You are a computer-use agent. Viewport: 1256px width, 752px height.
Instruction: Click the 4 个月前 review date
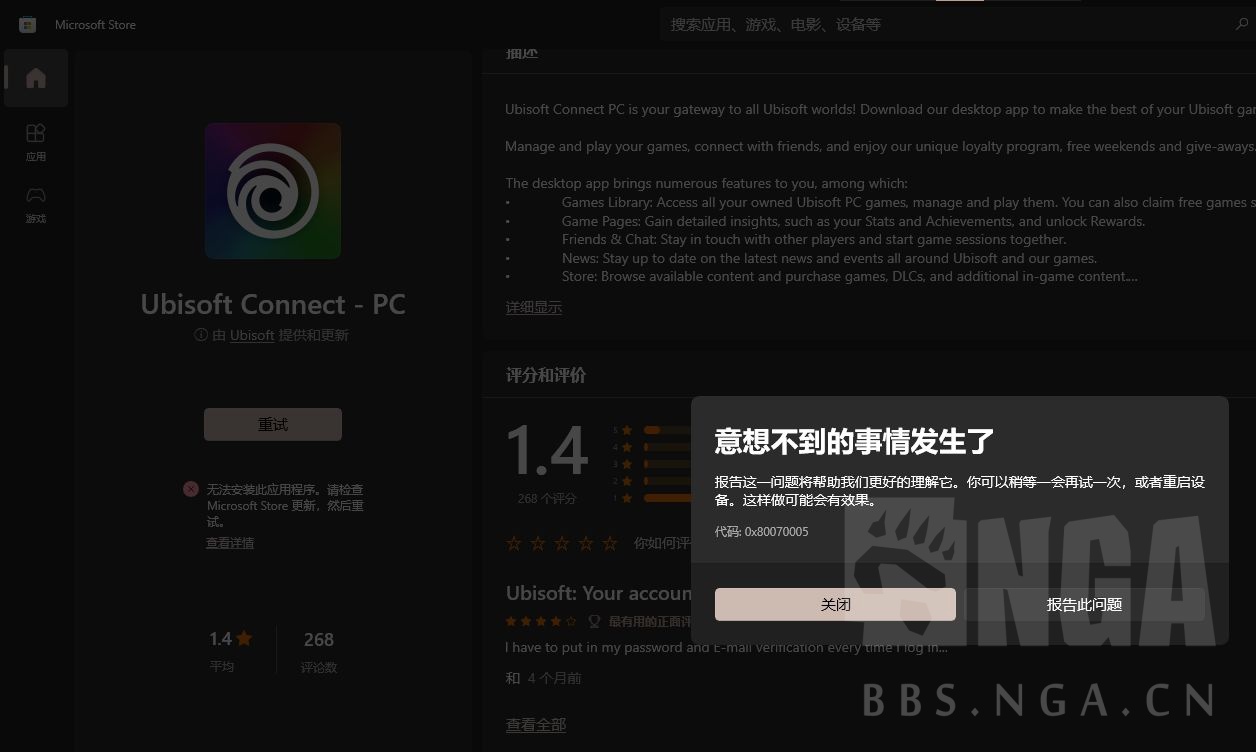[x=554, y=678]
